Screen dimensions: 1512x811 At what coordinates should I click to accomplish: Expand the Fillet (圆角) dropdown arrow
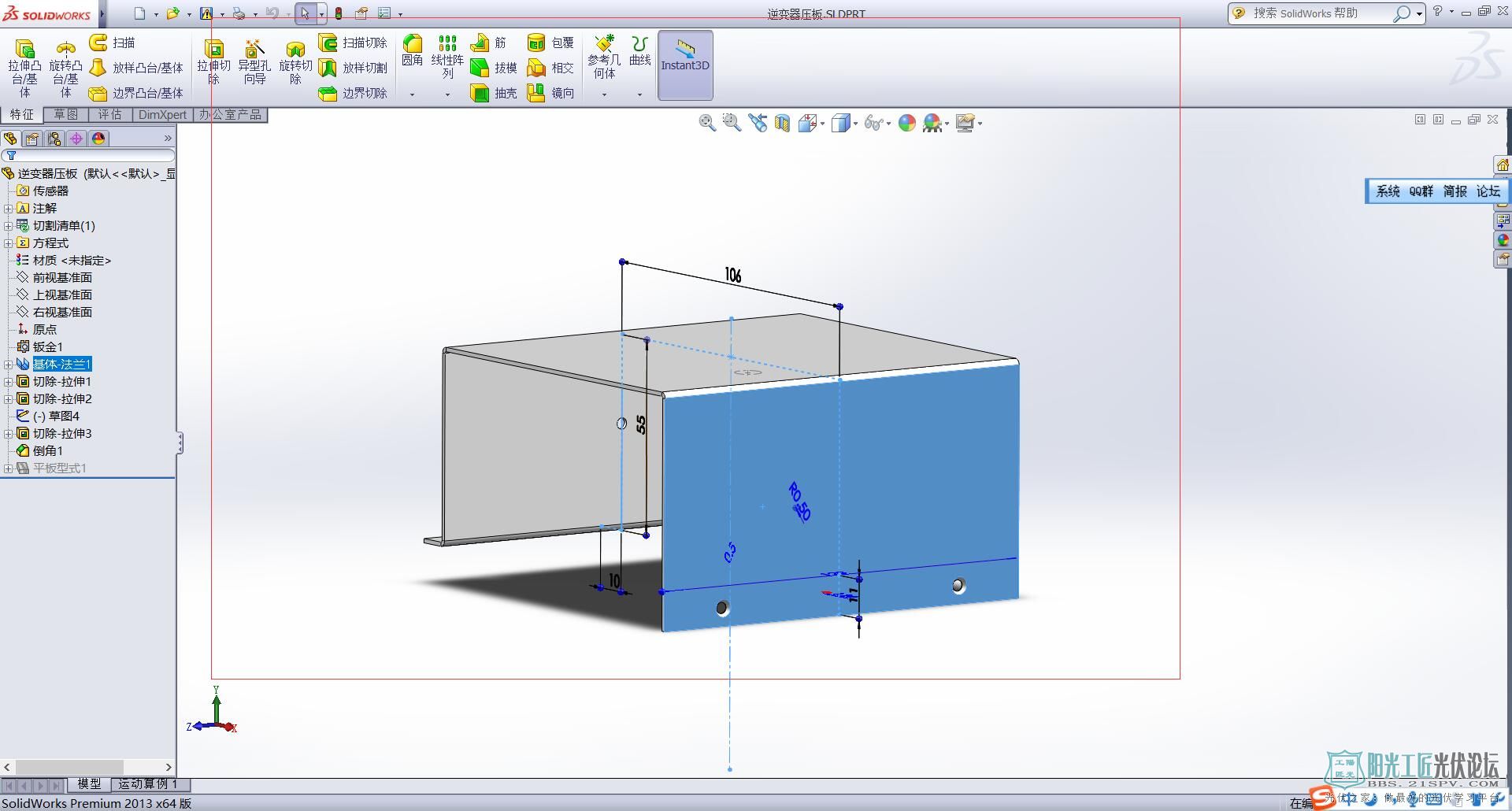coord(412,94)
